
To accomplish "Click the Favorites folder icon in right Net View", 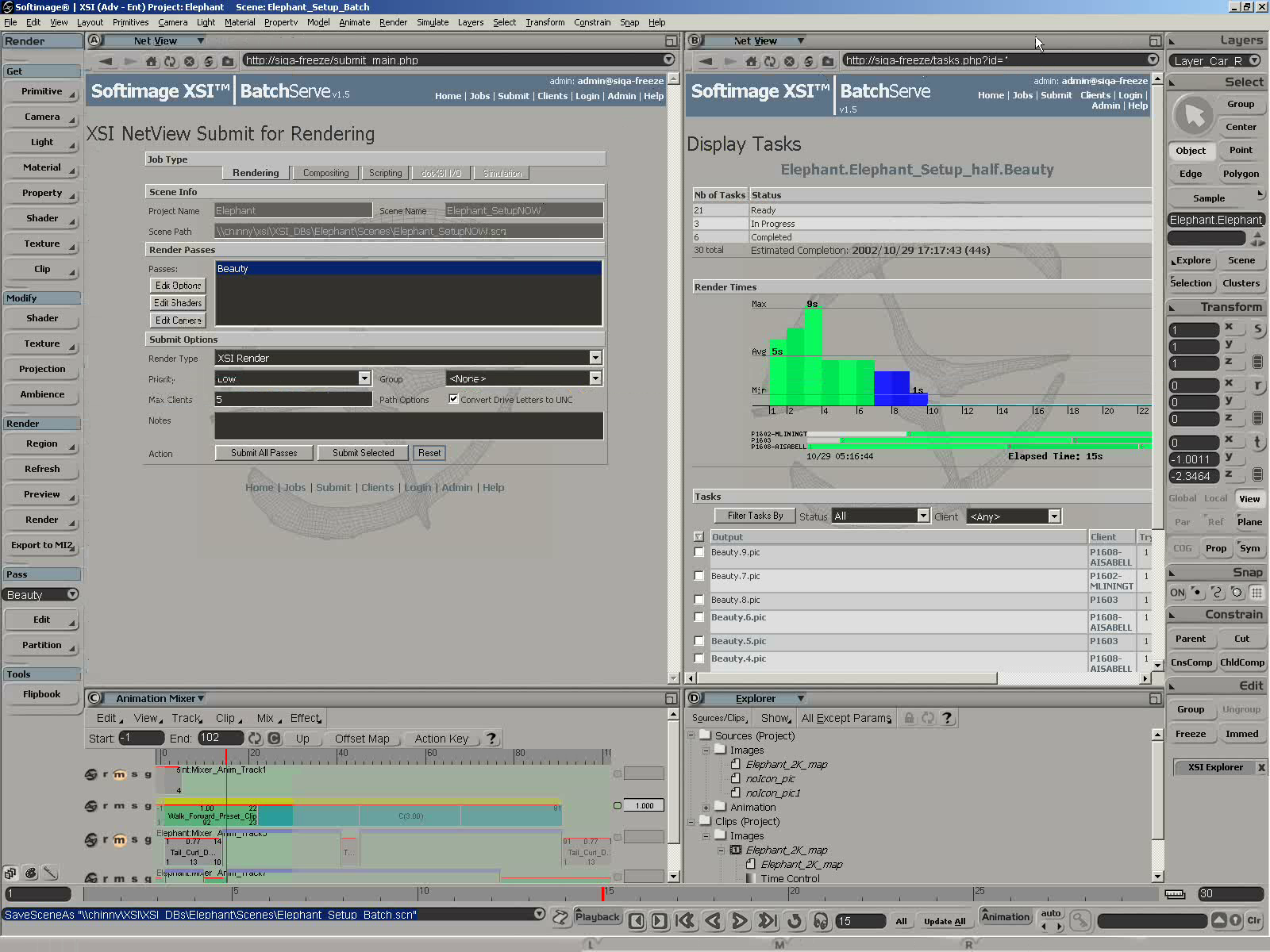I will click(x=828, y=61).
